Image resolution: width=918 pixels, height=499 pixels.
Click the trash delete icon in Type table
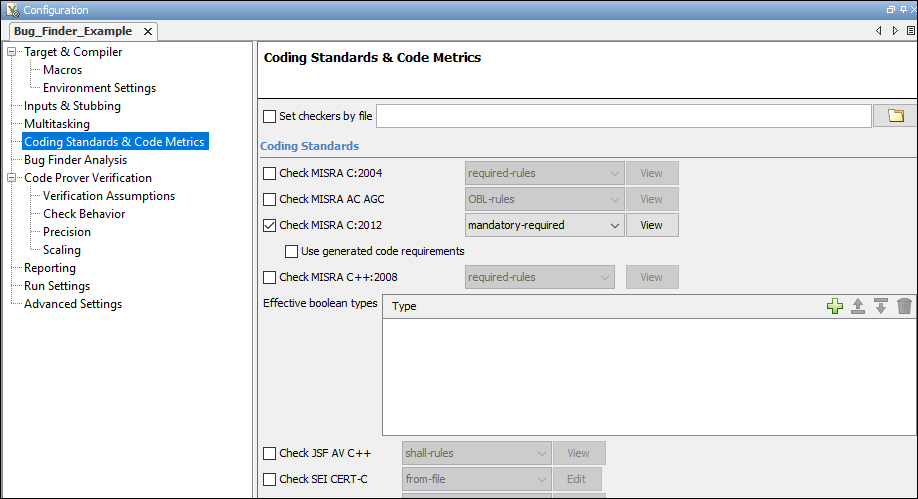[904, 307]
